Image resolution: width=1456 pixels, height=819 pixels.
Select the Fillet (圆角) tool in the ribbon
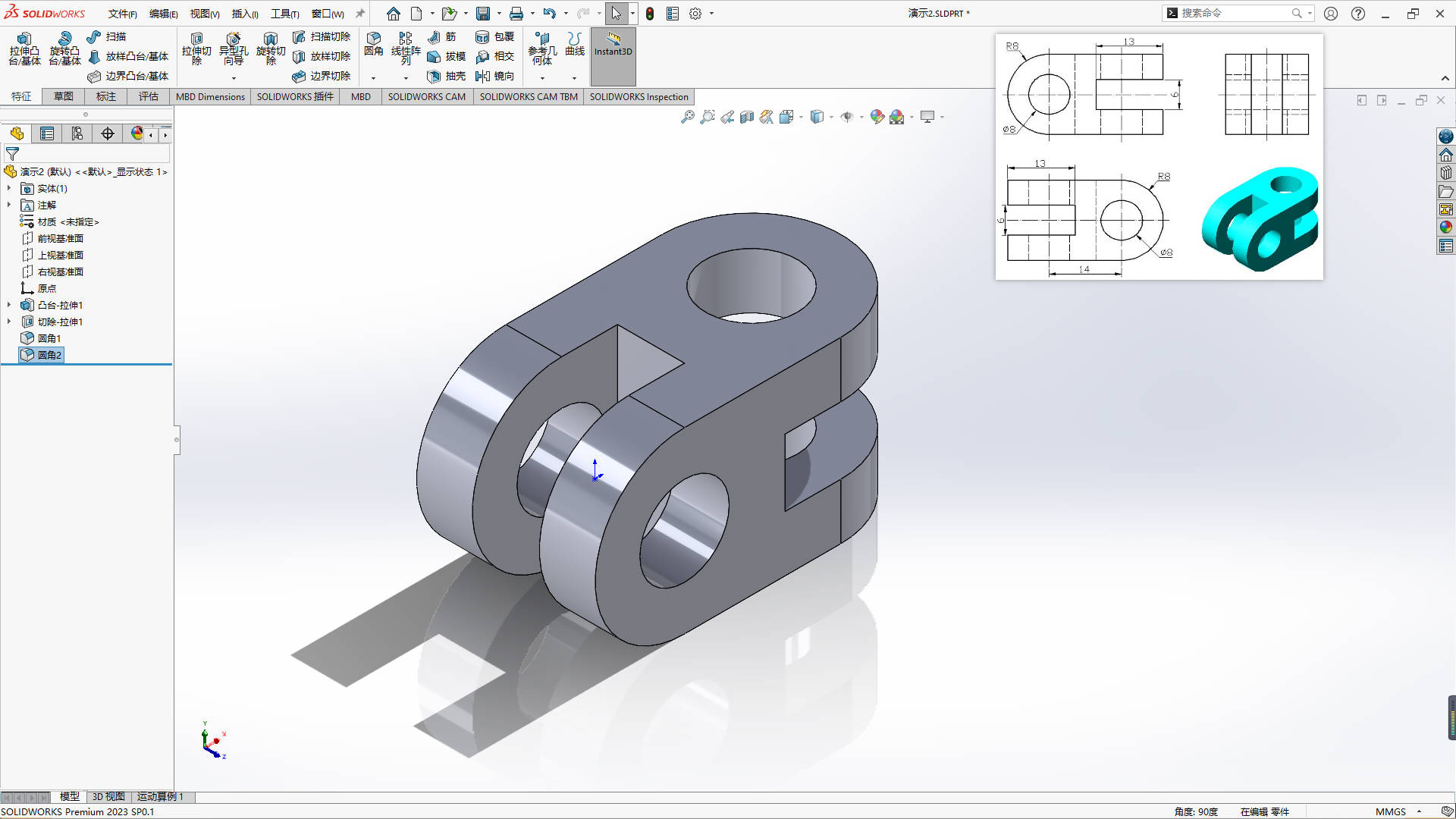[373, 44]
